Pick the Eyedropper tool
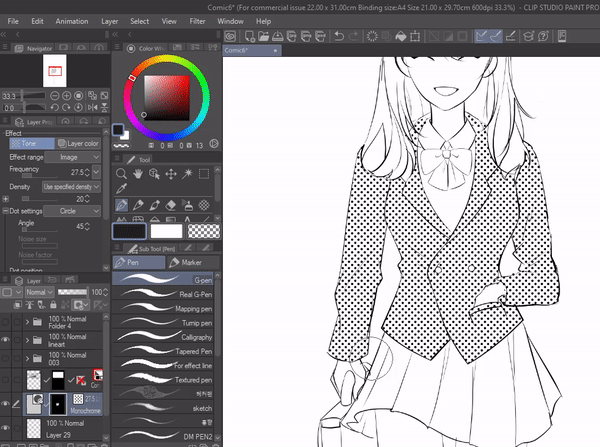600x447 pixels. [122, 188]
